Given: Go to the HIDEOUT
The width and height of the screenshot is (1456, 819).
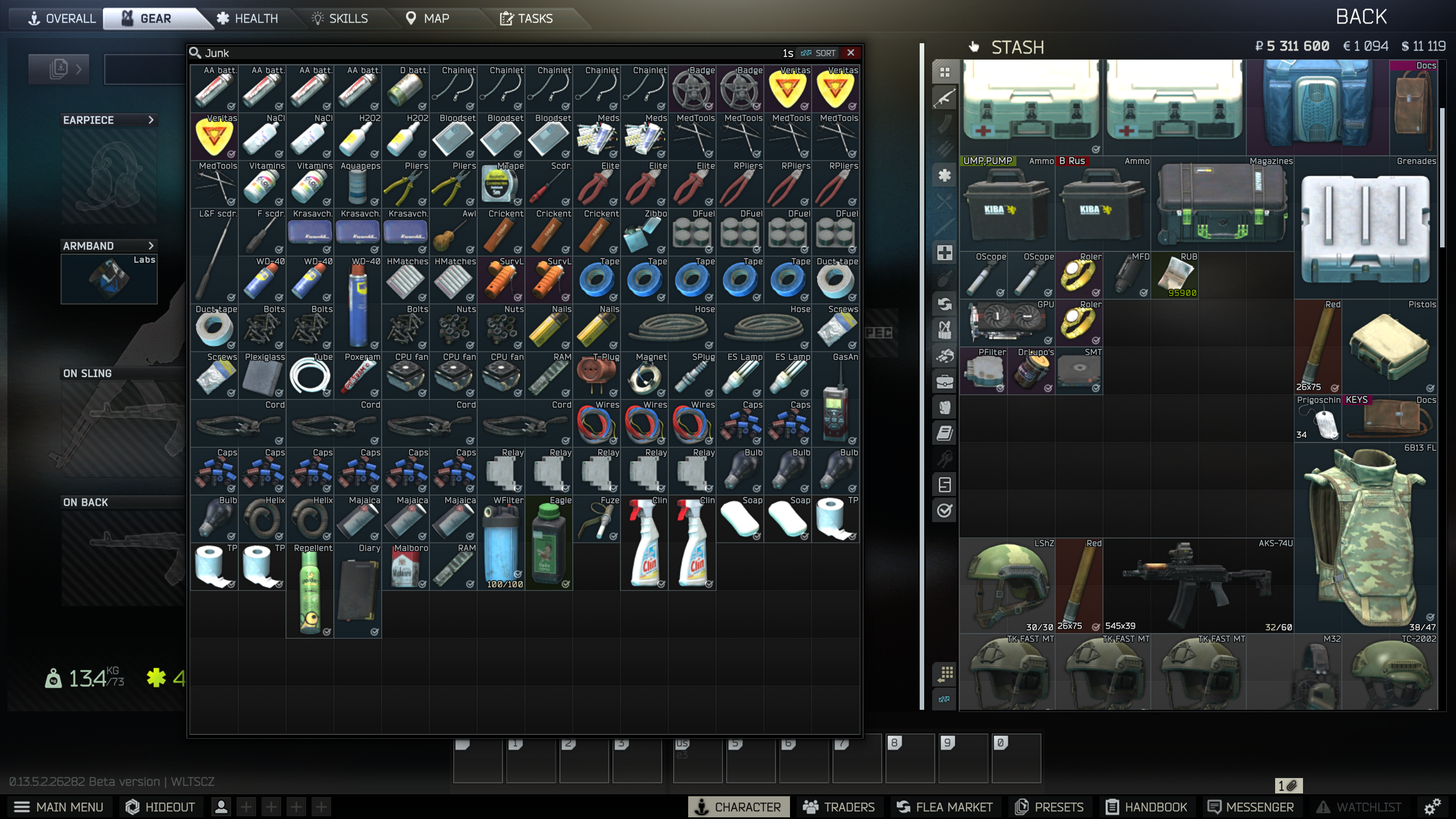Looking at the screenshot, I should (x=160, y=806).
